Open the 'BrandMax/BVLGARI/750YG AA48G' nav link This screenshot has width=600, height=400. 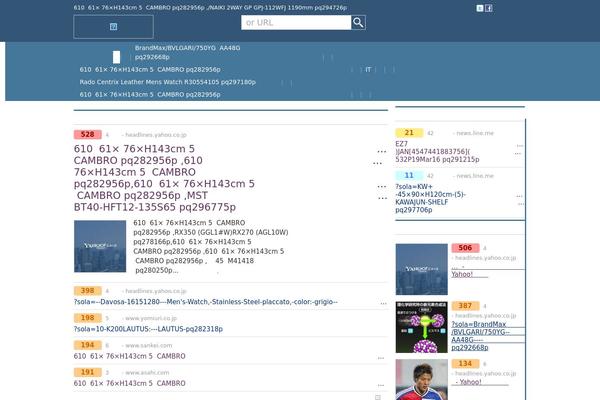[x=188, y=52]
